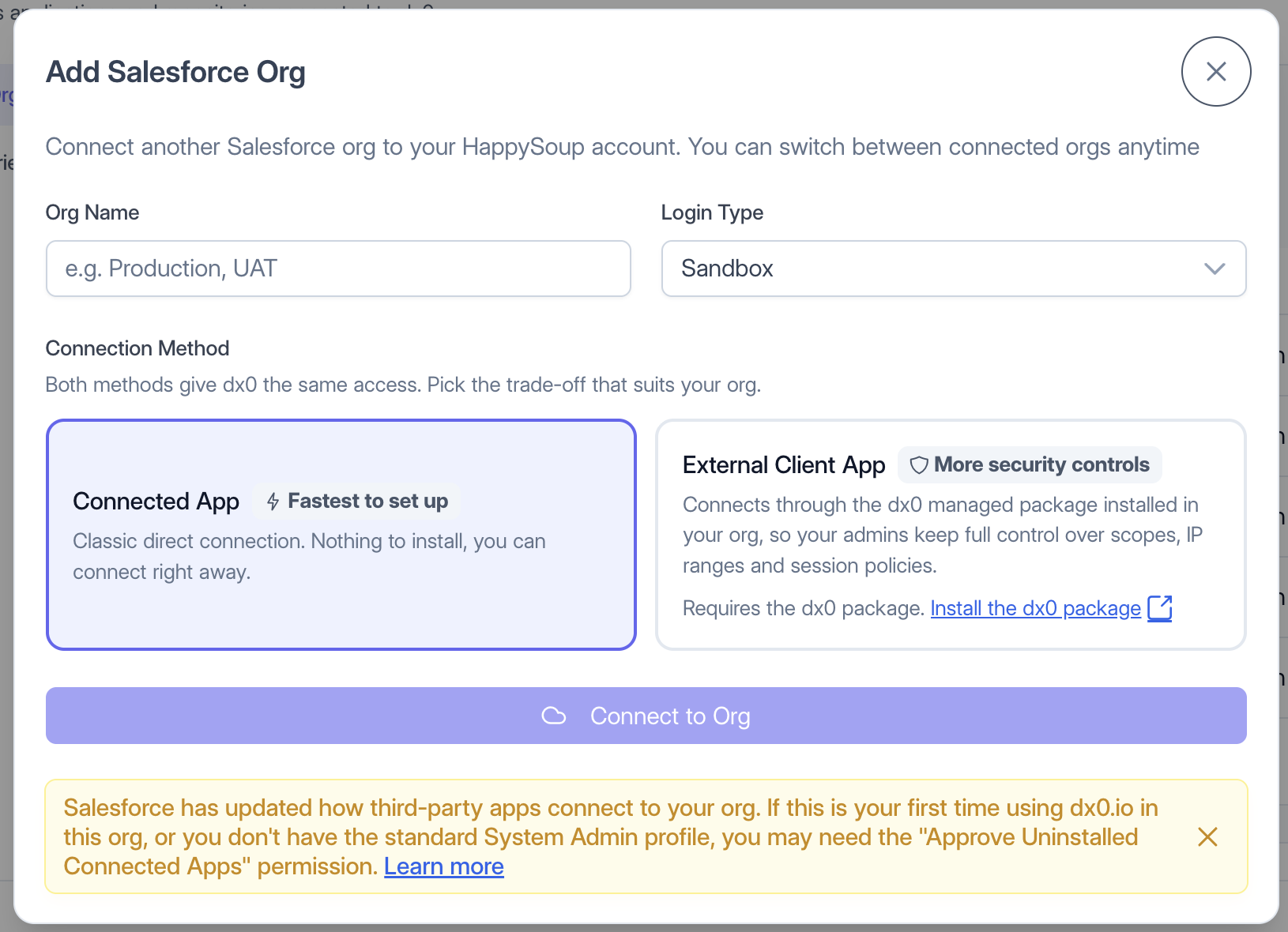Select the External Client App method
The width and height of the screenshot is (1288, 932).
[951, 535]
